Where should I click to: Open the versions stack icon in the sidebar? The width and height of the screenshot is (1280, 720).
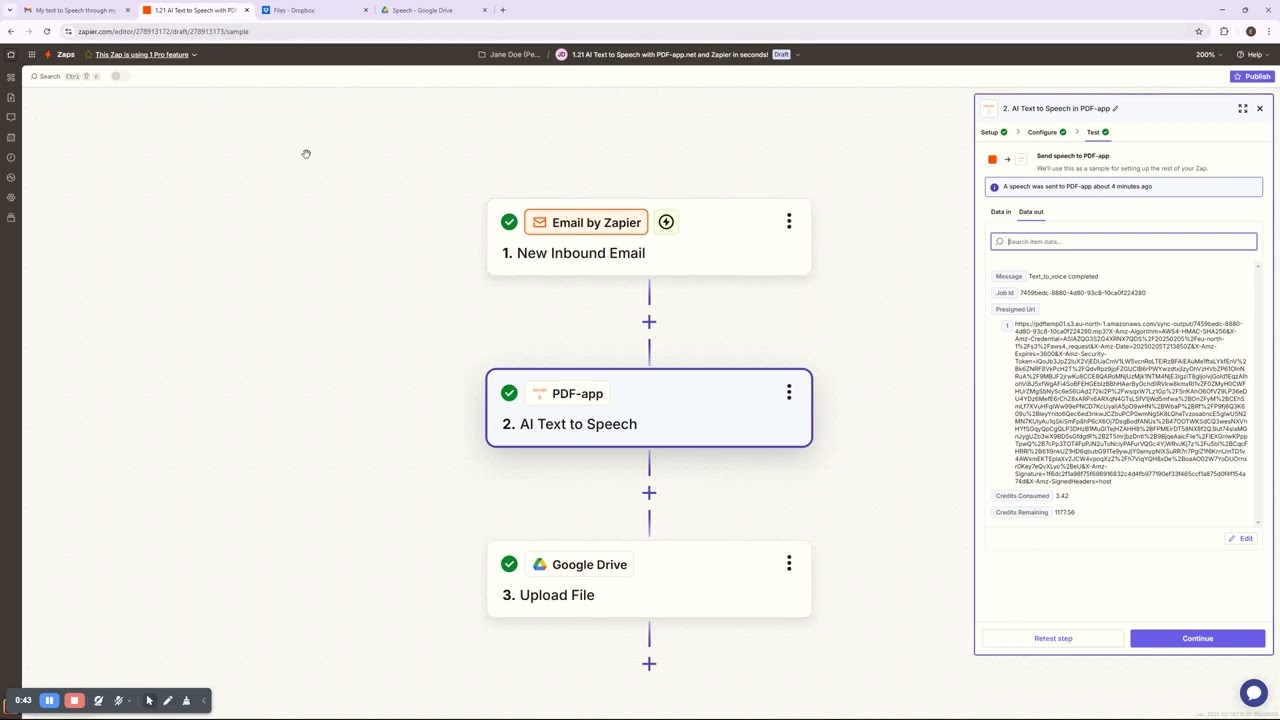(x=11, y=217)
